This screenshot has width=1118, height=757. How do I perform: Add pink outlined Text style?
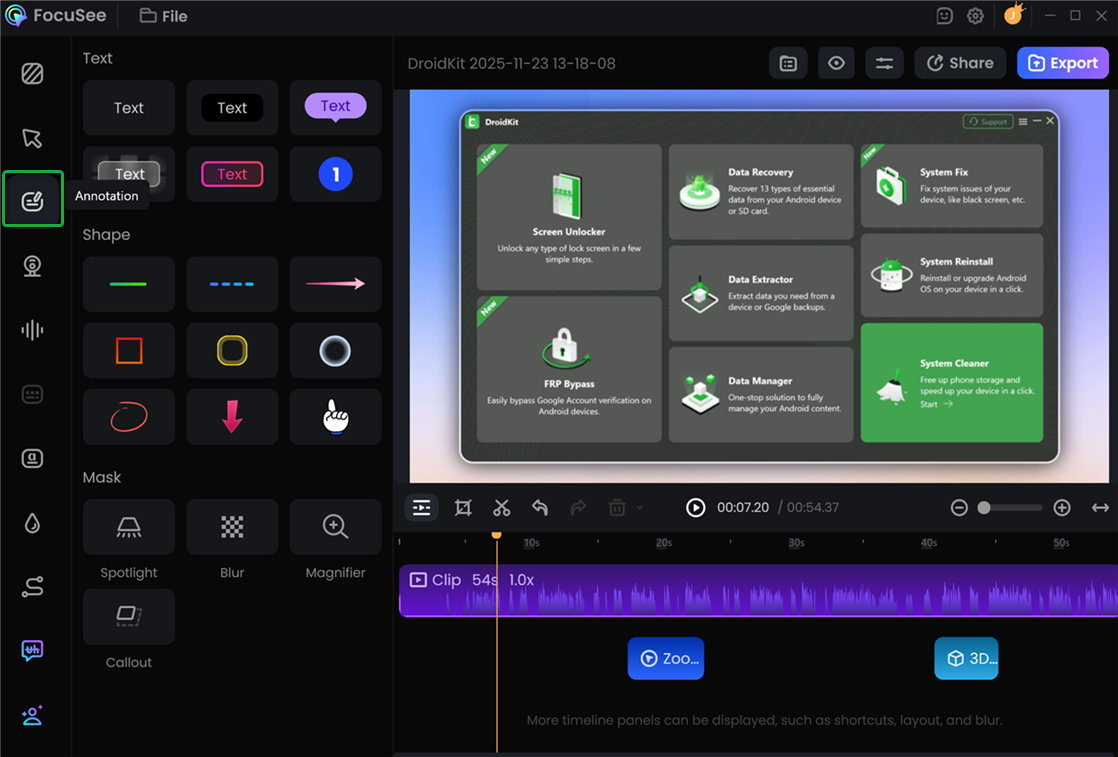pyautogui.click(x=232, y=174)
